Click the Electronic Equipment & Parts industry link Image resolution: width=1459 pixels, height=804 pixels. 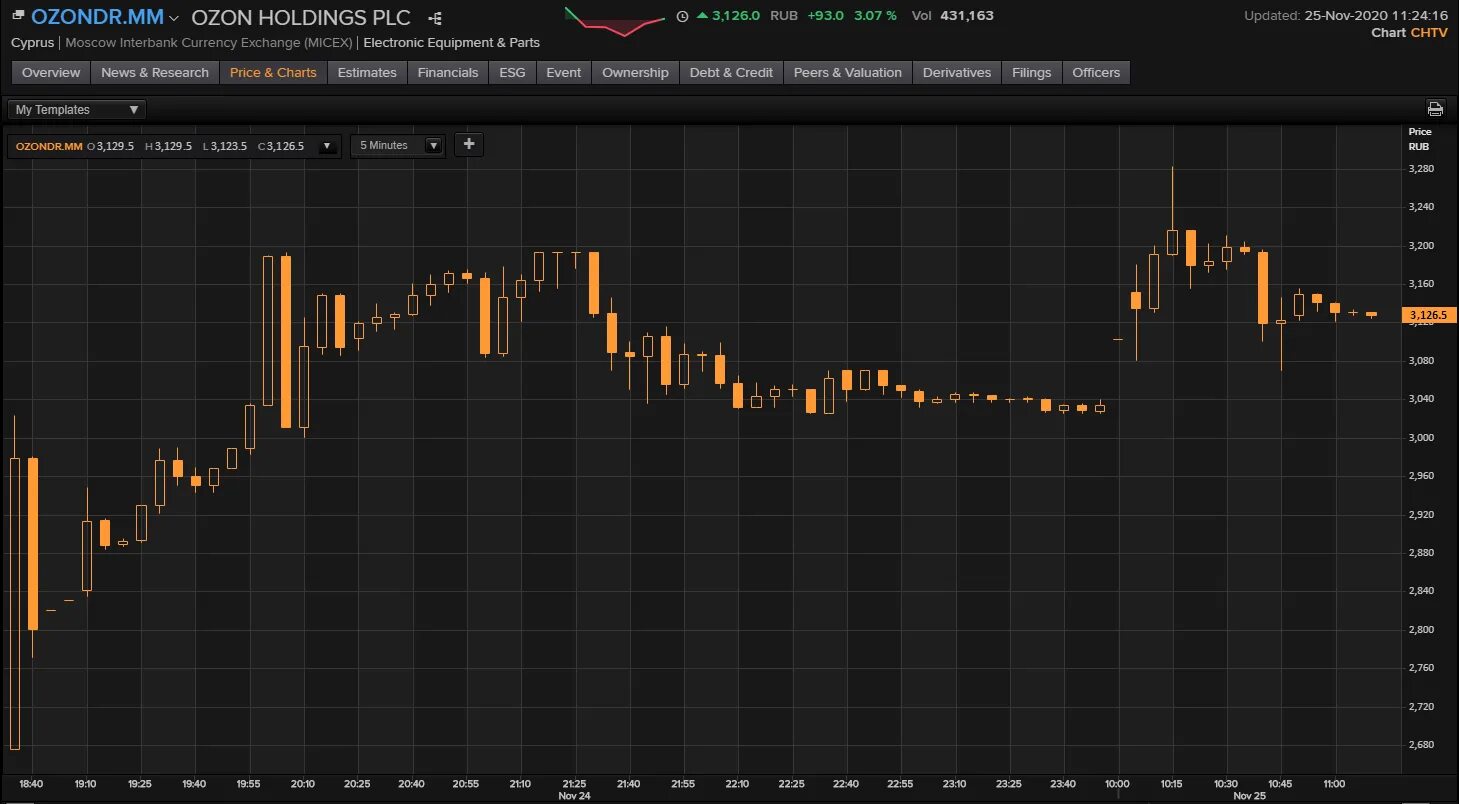coord(451,43)
